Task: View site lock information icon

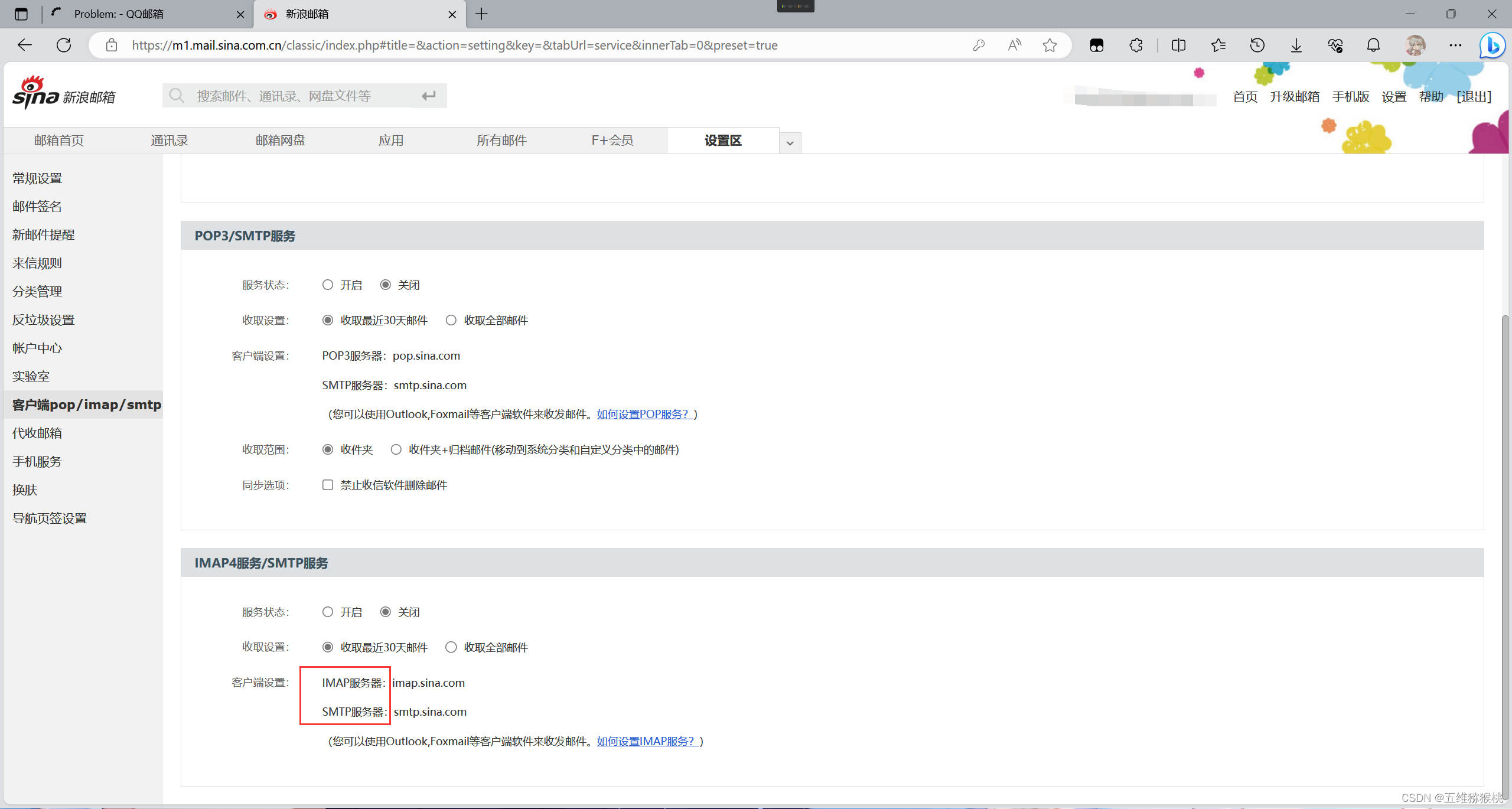Action: (x=112, y=45)
